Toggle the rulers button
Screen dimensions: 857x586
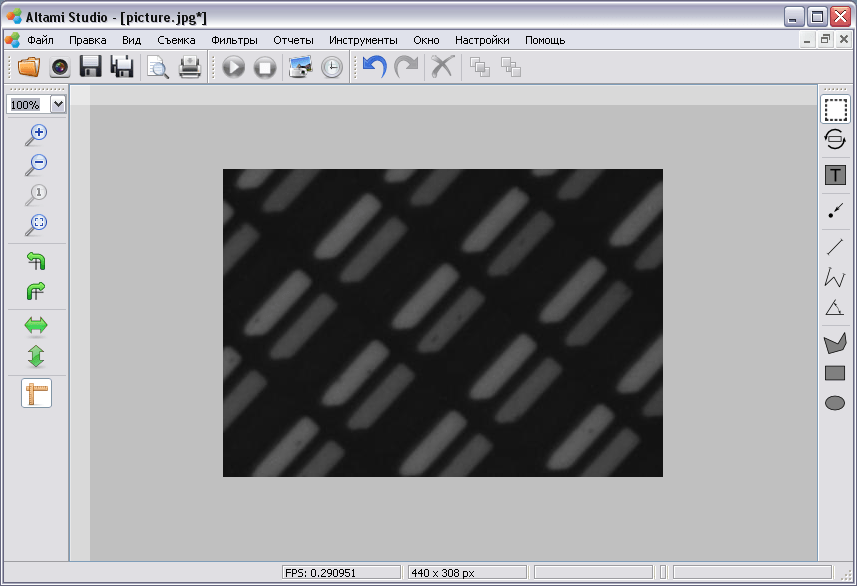tap(37, 393)
